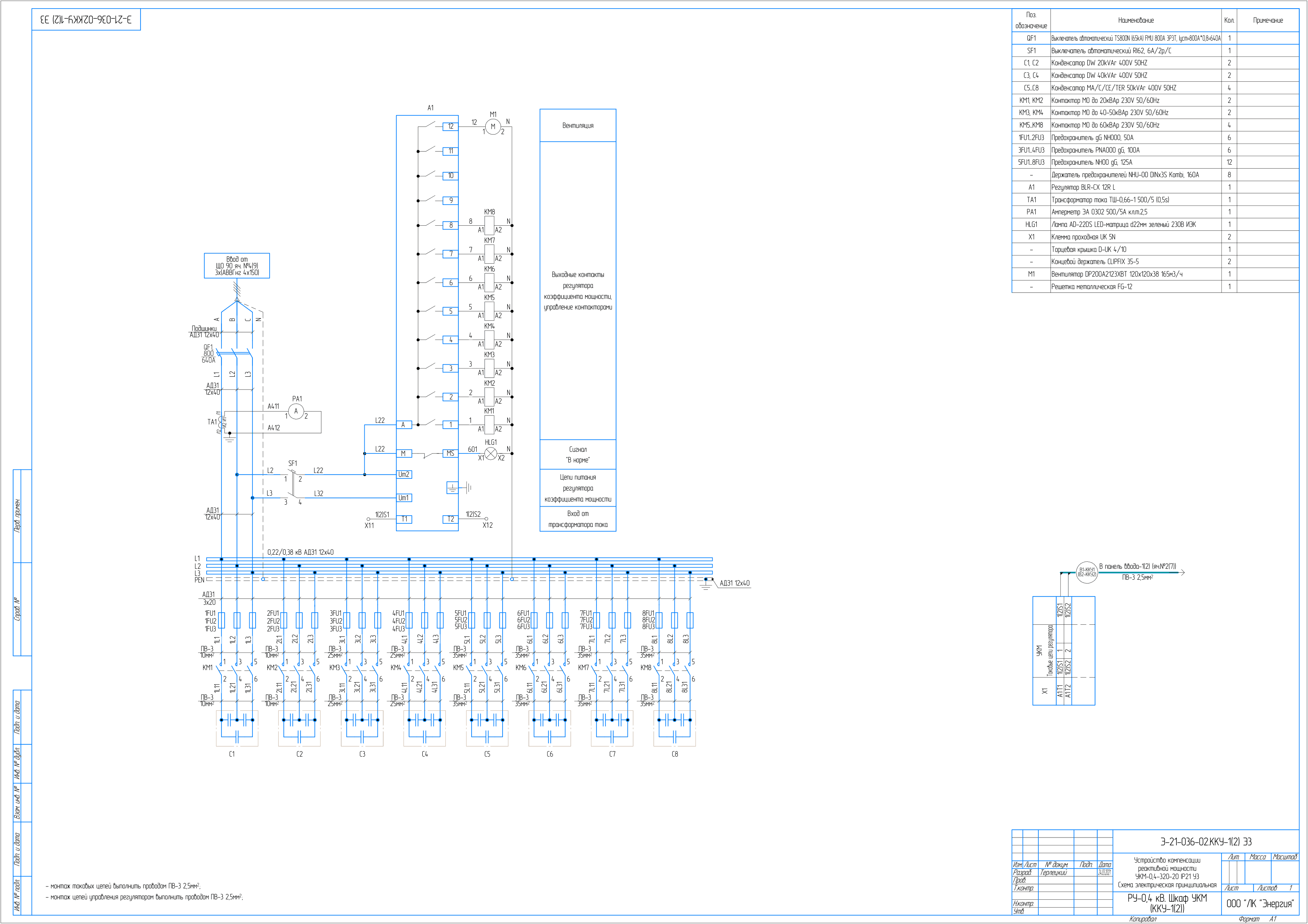The width and height of the screenshot is (1308, 924).
Task: Select the Наименование column header
Action: 1136,20
